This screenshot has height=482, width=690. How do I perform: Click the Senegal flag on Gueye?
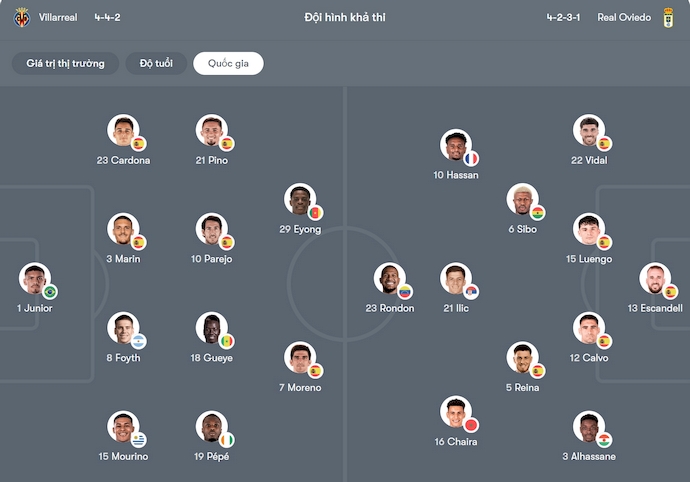pyautogui.click(x=227, y=341)
